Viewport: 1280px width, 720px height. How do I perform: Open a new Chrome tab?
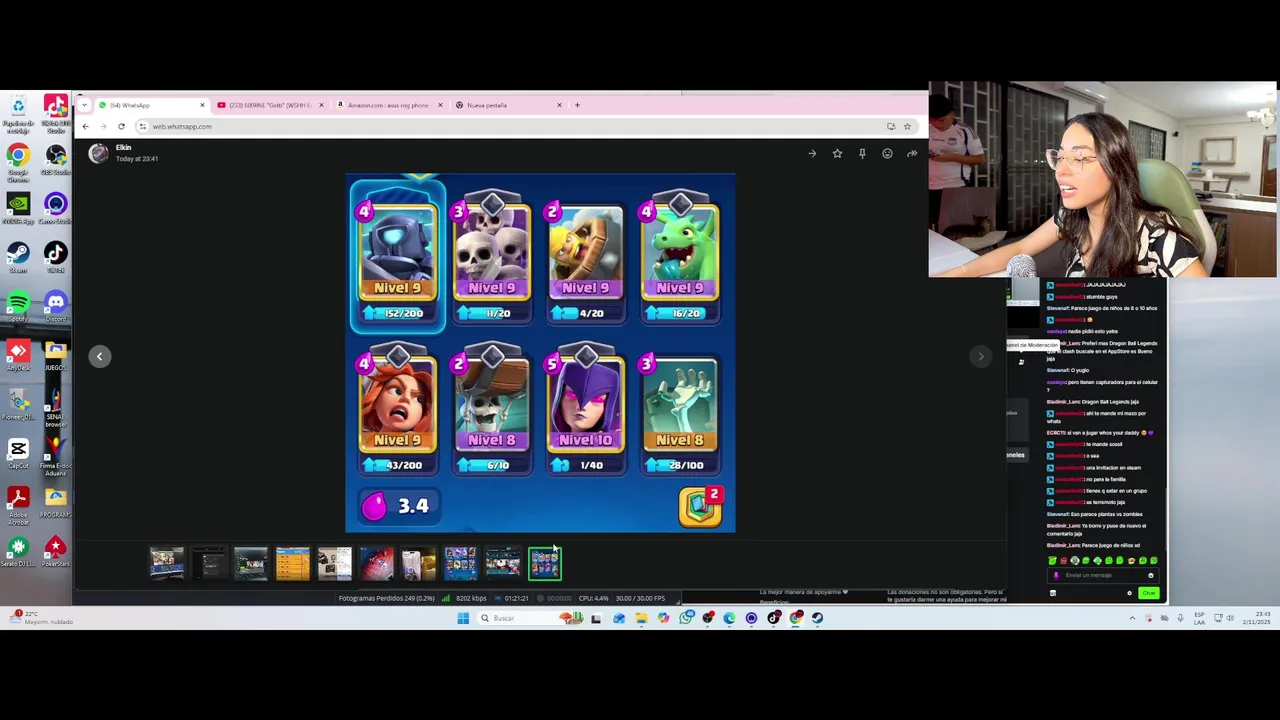577,105
